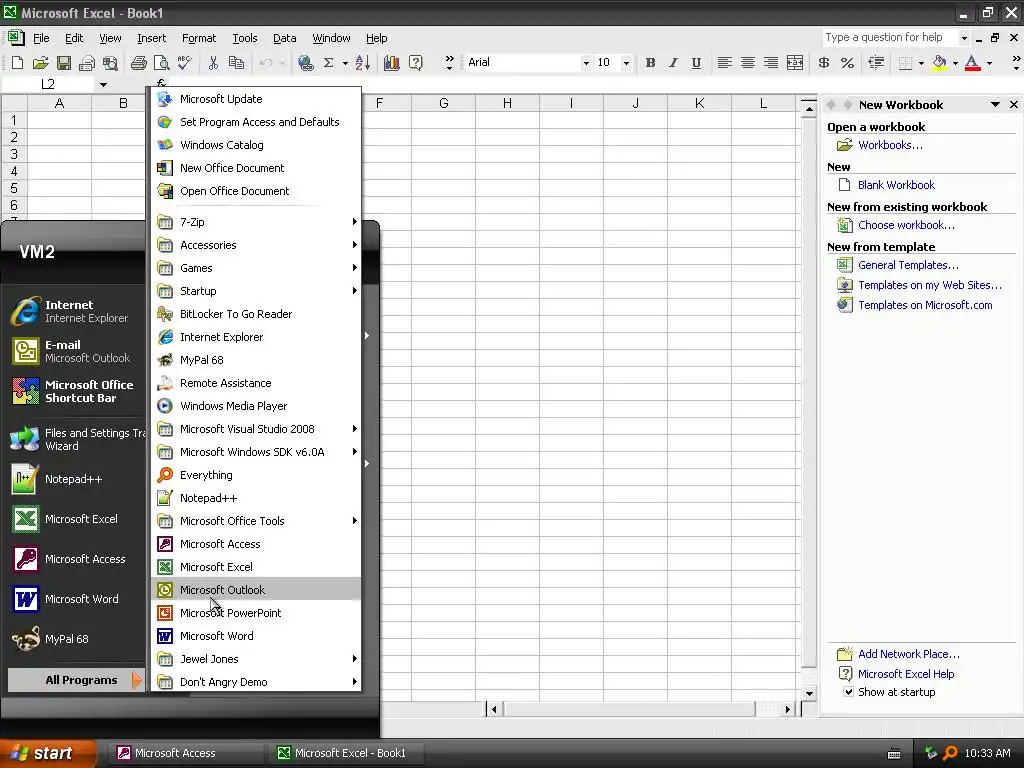This screenshot has width=1024, height=768.
Task: Click the horizontal scrollbar right arrow
Action: click(x=788, y=709)
